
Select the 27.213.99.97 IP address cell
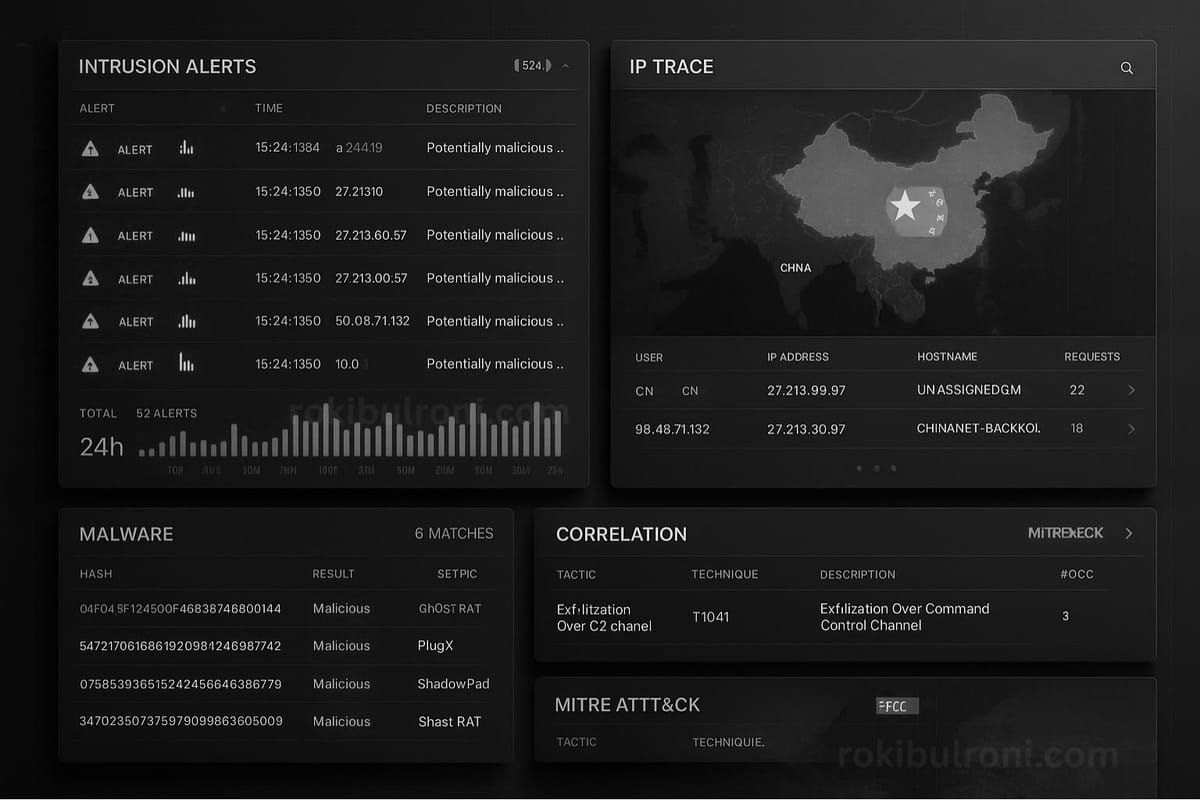[x=806, y=390]
